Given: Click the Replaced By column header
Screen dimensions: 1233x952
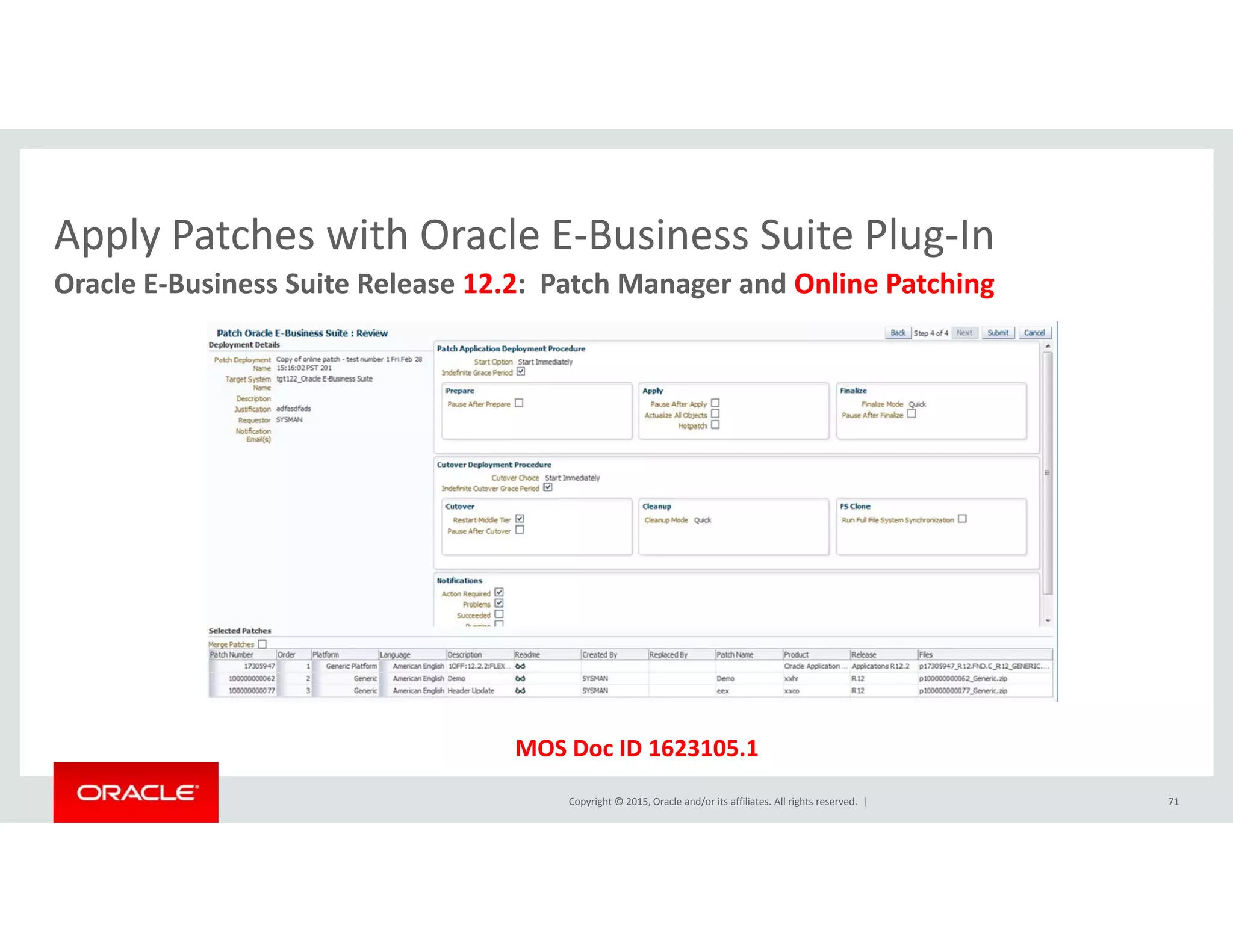Looking at the screenshot, I should click(682, 654).
